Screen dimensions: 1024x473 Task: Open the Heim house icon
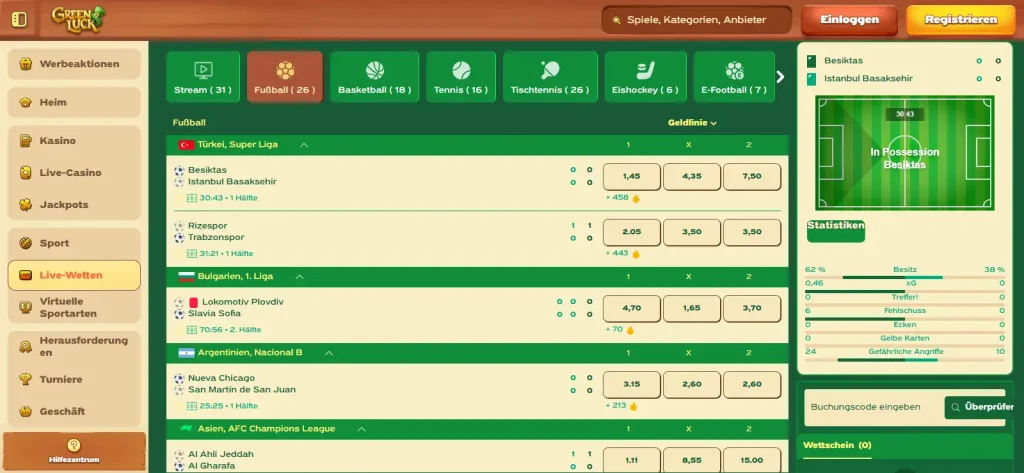pos(25,103)
